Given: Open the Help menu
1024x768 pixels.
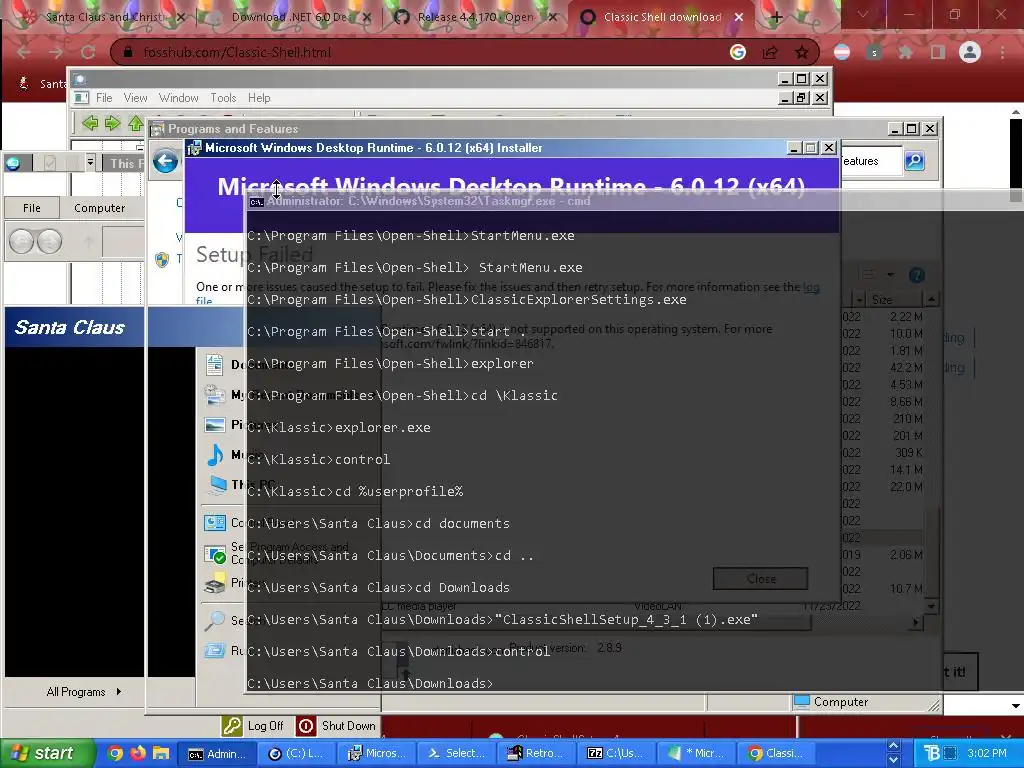Looking at the screenshot, I should point(259,98).
